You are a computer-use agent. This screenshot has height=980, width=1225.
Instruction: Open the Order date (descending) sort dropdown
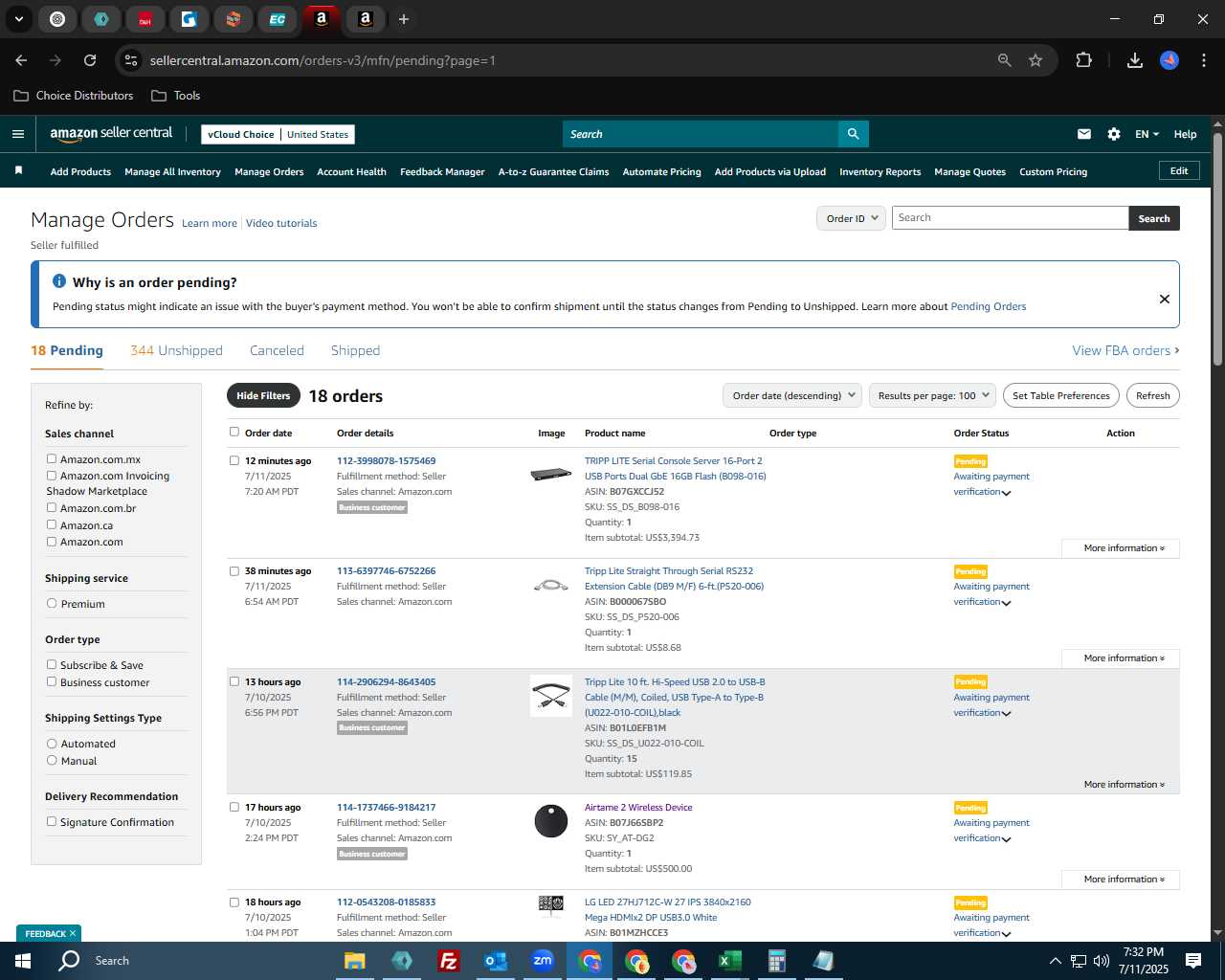792,395
